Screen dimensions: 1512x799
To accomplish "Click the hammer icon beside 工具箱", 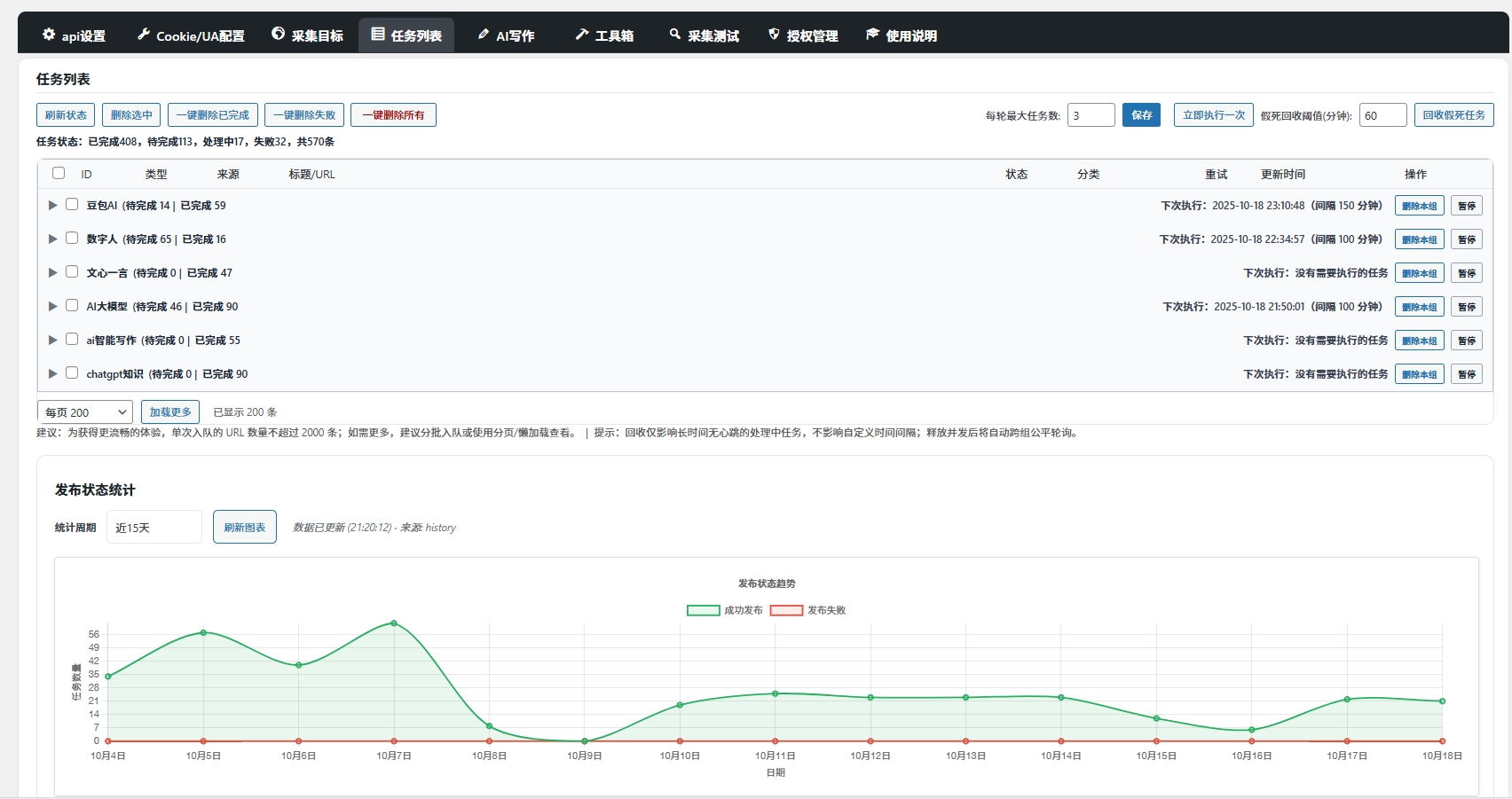I will pos(582,35).
